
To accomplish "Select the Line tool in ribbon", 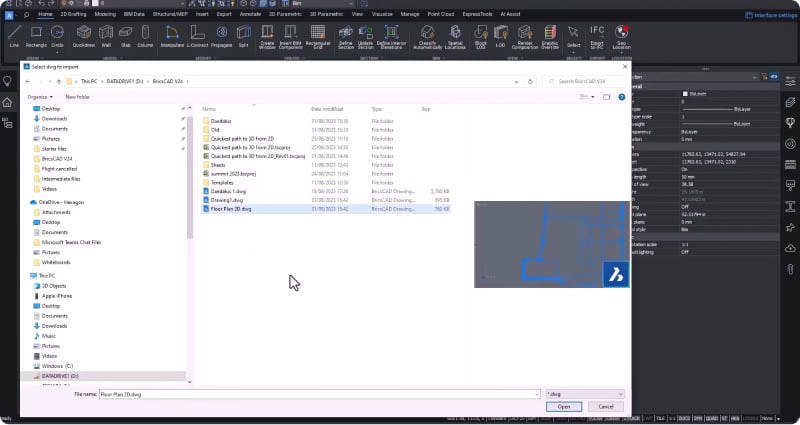I will pyautogui.click(x=14, y=36).
